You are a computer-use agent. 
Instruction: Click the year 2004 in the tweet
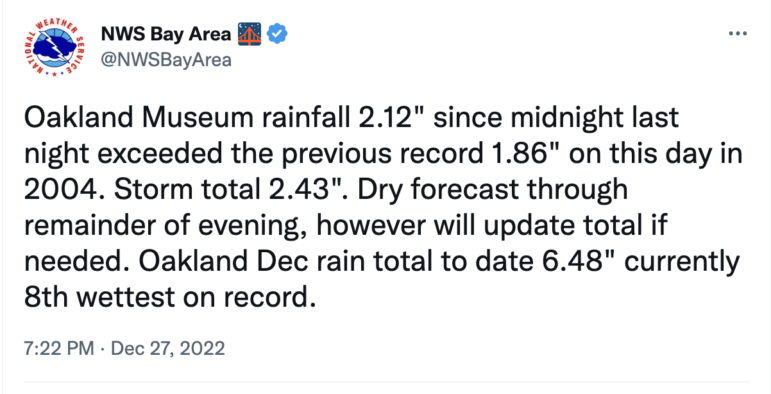pos(56,190)
